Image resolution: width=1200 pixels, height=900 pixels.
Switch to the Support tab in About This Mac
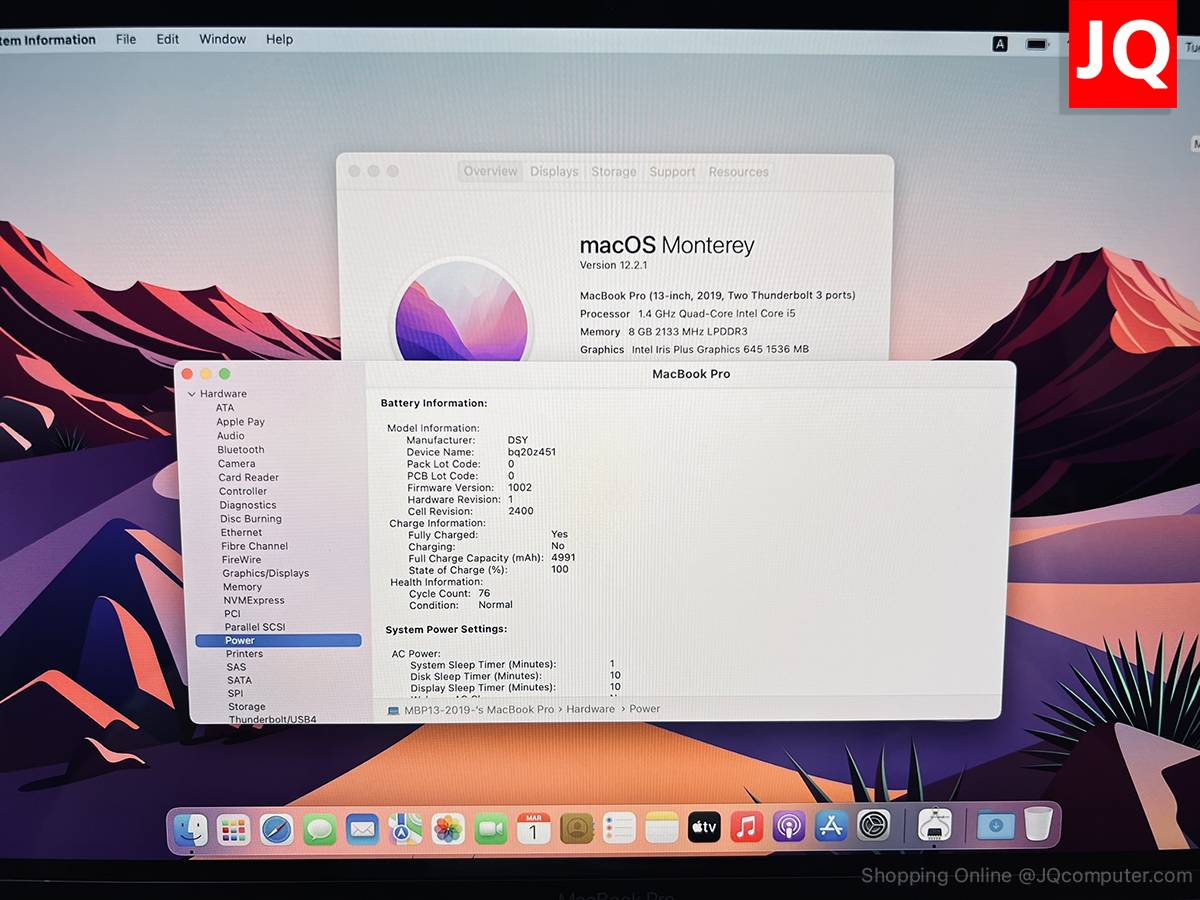[x=672, y=171]
